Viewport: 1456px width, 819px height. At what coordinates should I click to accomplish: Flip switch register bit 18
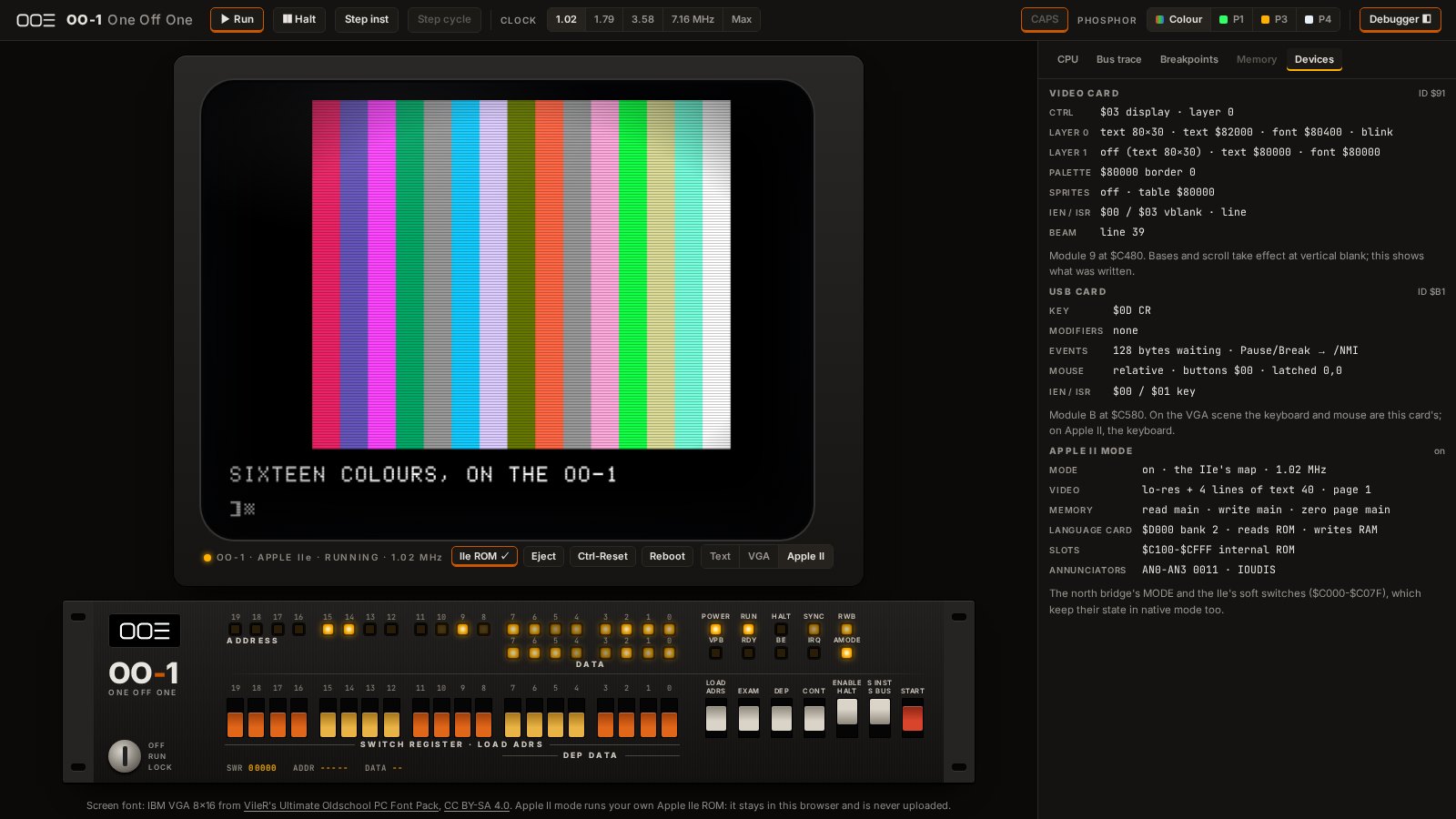(256, 717)
